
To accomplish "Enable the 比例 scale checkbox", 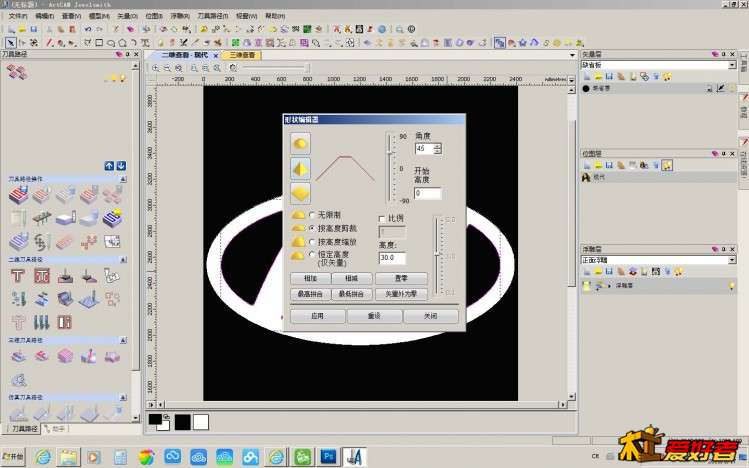I will pos(382,219).
